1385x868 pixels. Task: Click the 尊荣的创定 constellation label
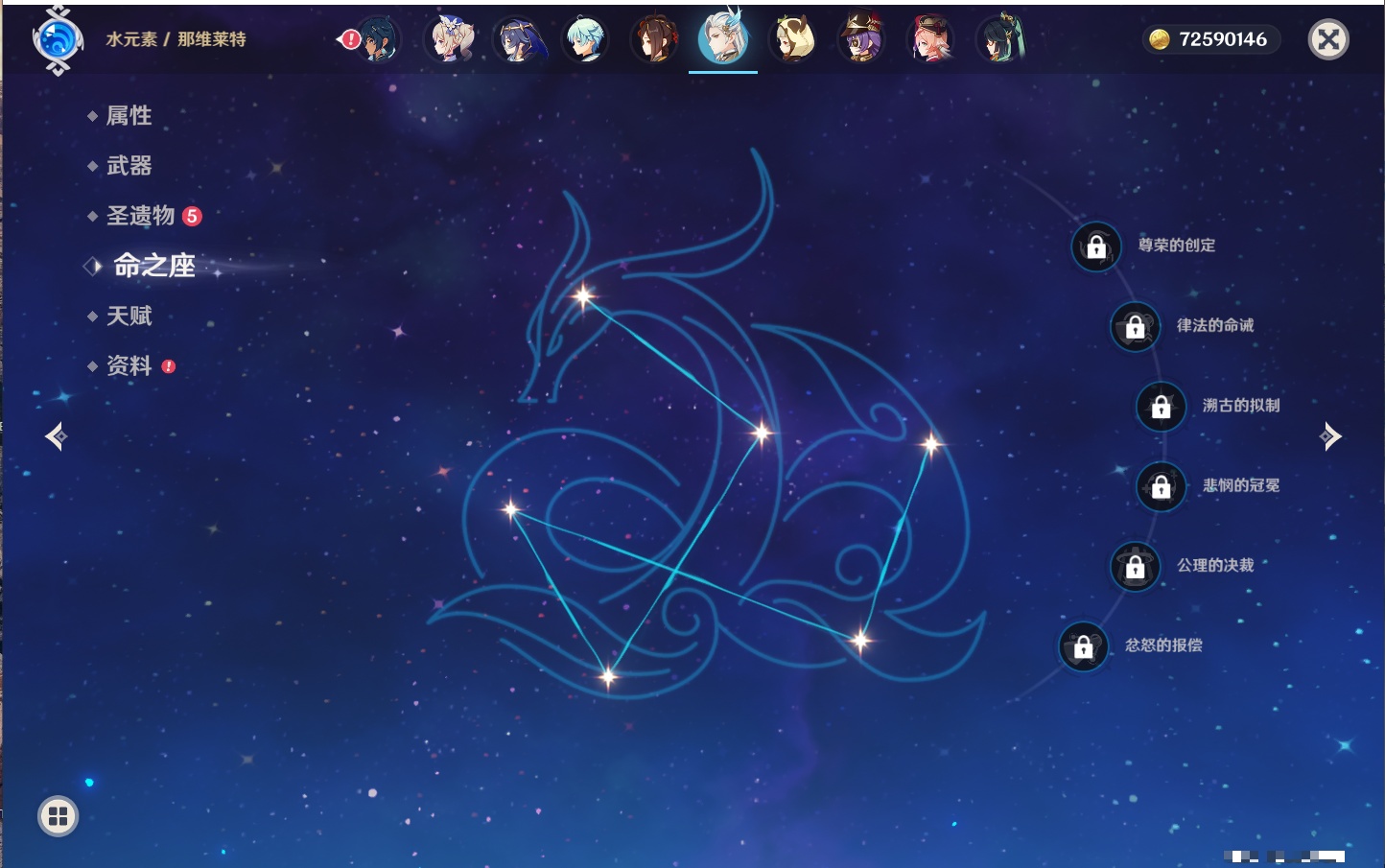(1177, 246)
